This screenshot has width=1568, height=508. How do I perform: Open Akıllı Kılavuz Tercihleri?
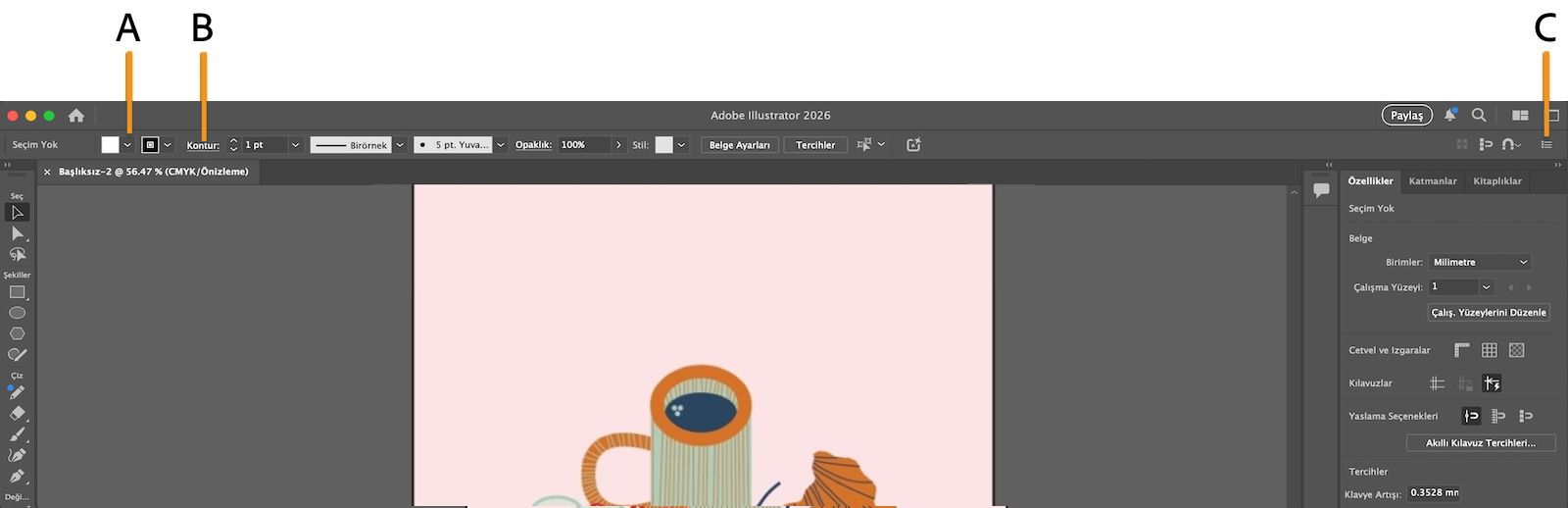click(1481, 443)
